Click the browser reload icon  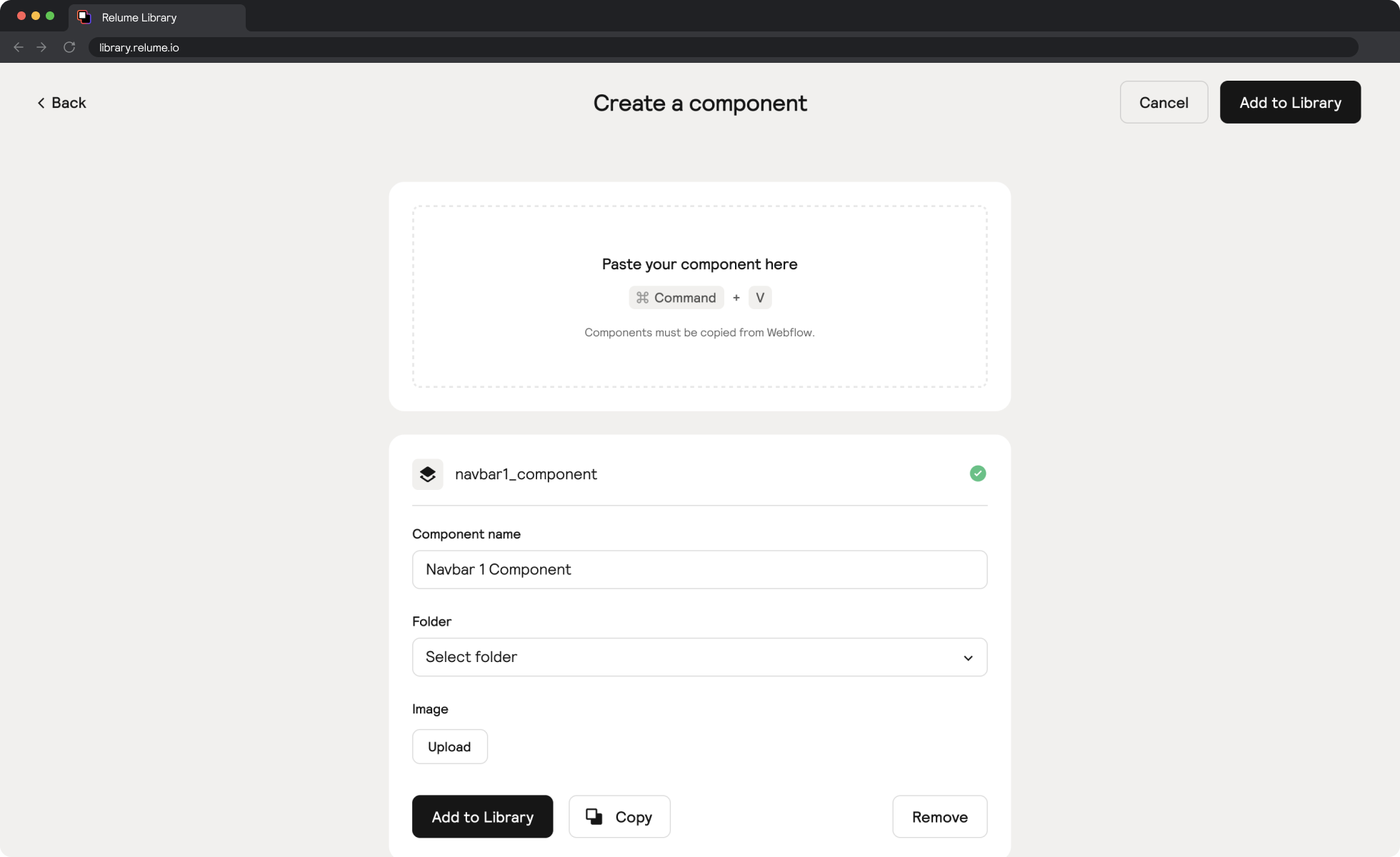point(69,47)
